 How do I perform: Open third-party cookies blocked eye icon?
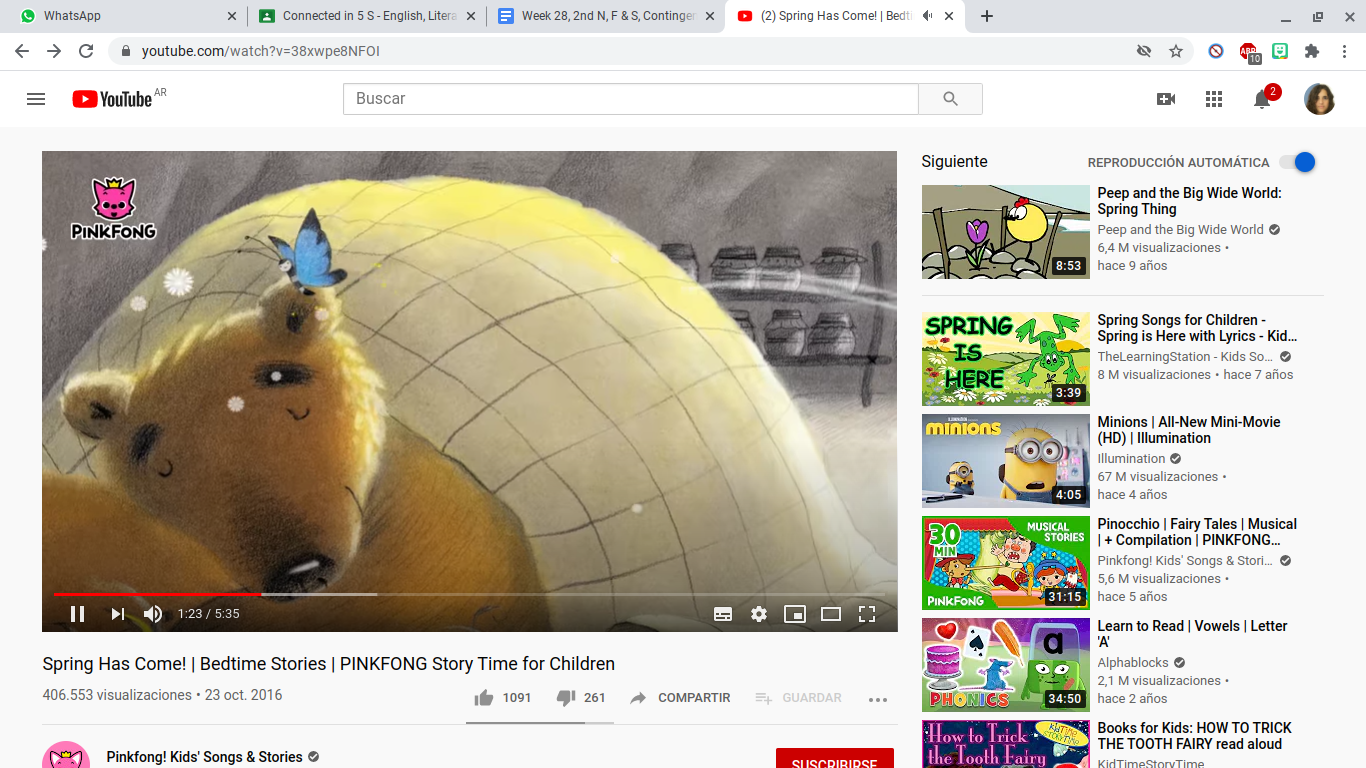[1144, 51]
